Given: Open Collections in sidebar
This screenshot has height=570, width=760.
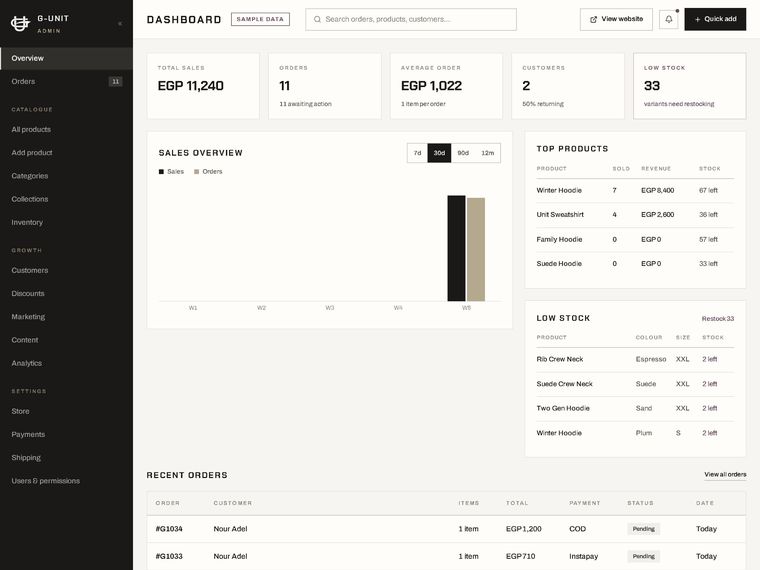Looking at the screenshot, I should tap(66, 199).
